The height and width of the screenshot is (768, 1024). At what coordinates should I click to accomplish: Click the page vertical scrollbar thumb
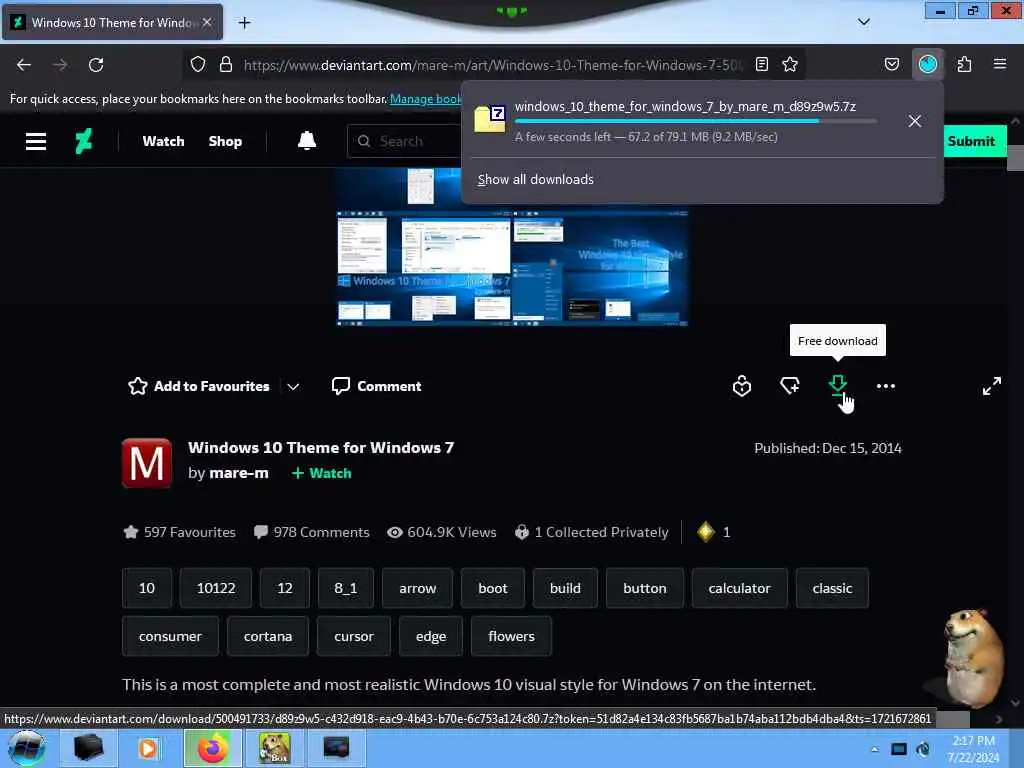click(x=1015, y=158)
